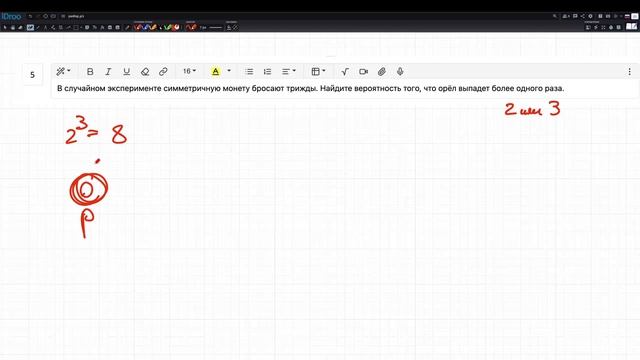
Task: Choose the orange pen preset
Action: [153, 27]
